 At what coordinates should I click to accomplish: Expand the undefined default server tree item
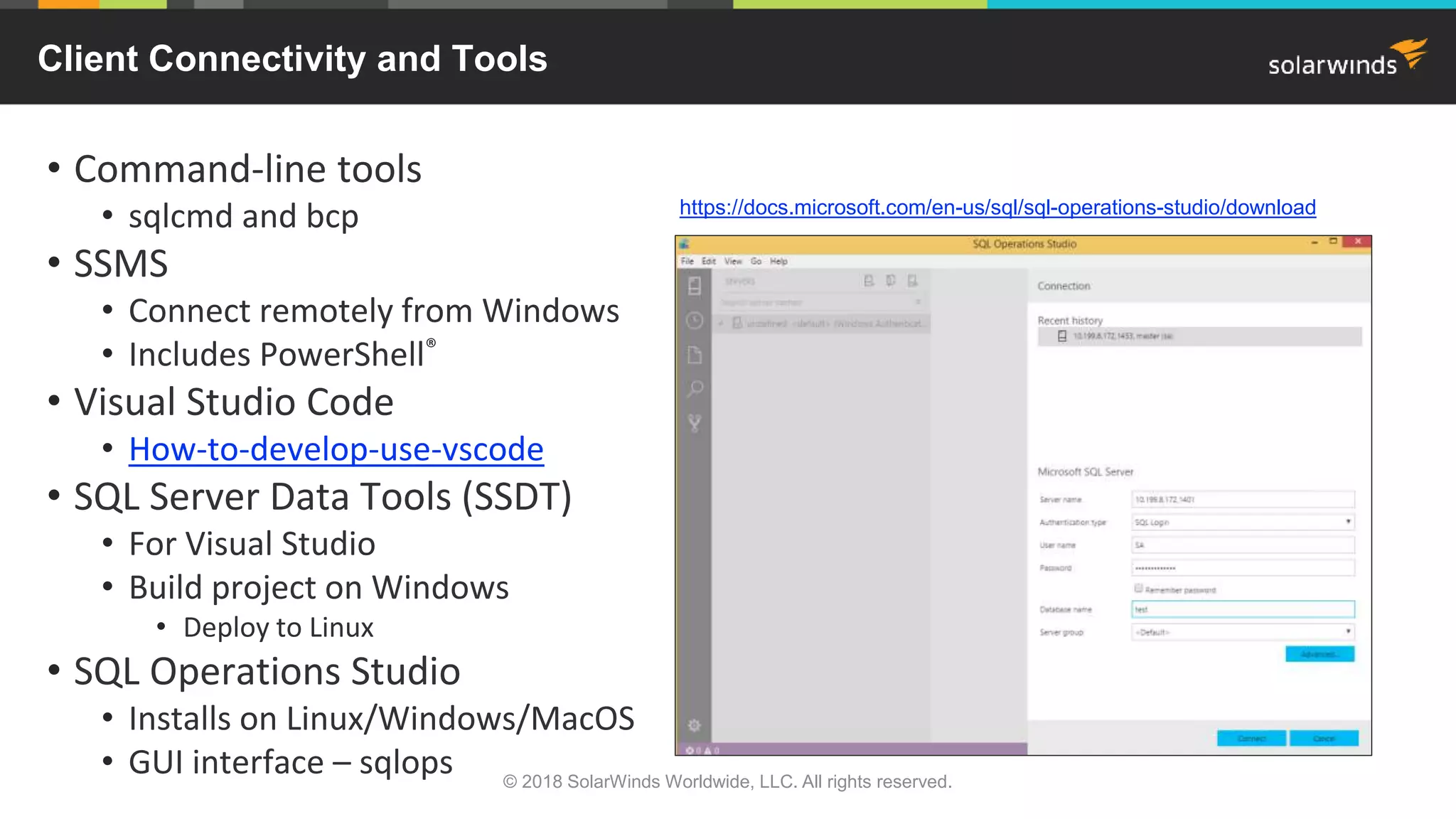[x=721, y=323]
